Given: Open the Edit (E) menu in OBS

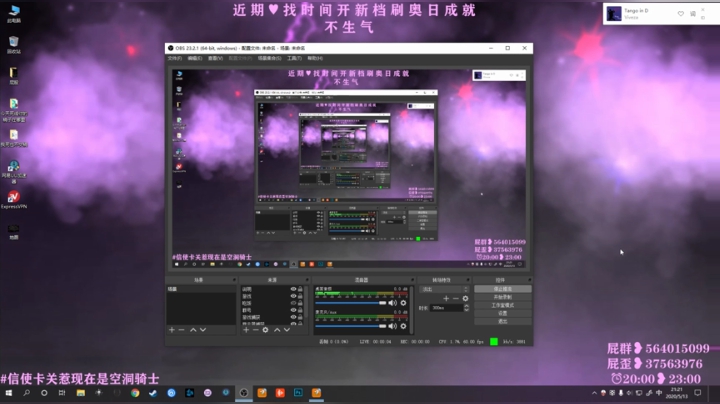Looking at the screenshot, I should (x=195, y=58).
